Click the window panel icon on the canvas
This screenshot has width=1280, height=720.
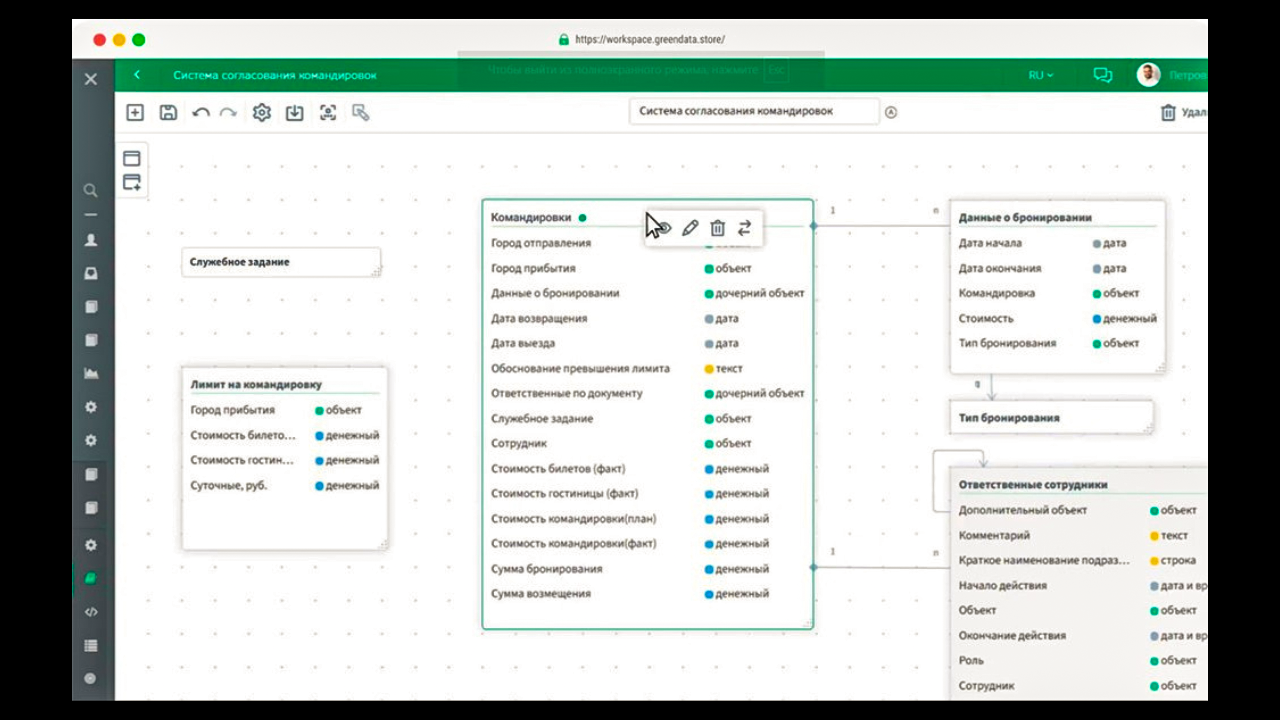click(x=131, y=158)
